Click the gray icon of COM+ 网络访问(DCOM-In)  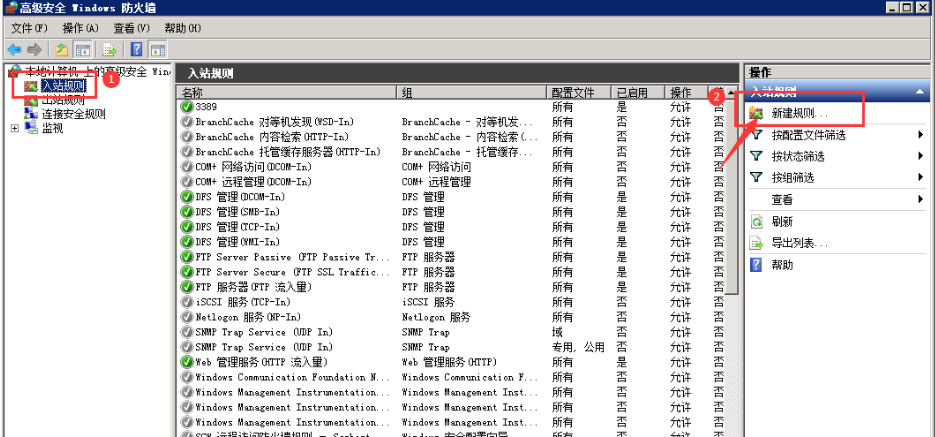point(187,167)
